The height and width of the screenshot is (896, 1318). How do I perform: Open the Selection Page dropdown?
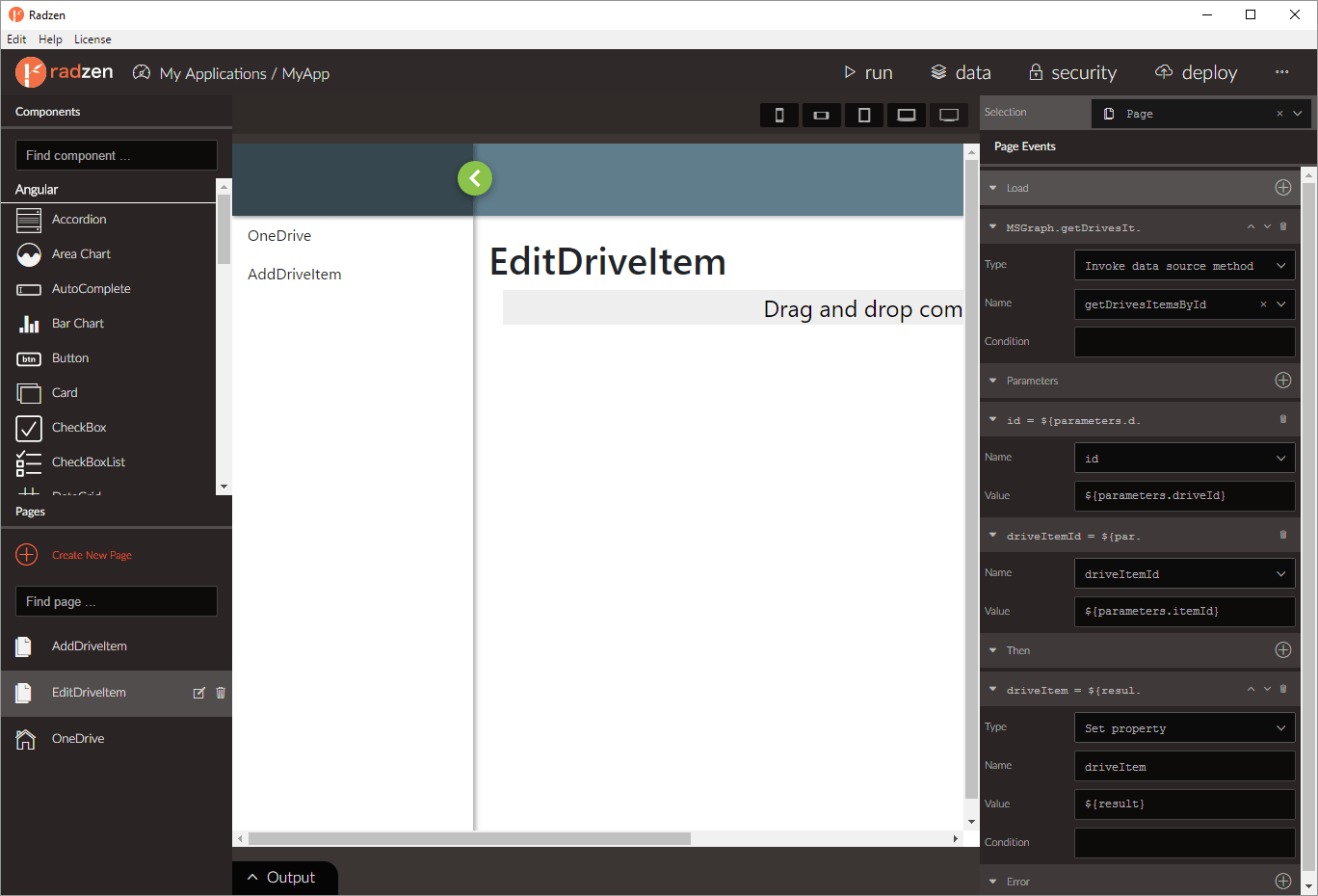(x=1298, y=114)
